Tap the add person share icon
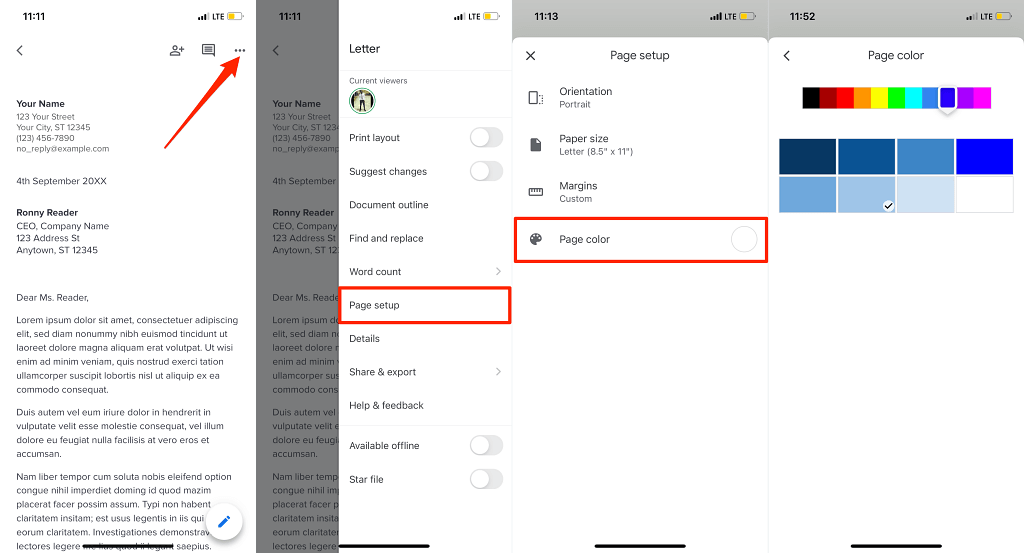The width and height of the screenshot is (1024, 553). click(177, 50)
